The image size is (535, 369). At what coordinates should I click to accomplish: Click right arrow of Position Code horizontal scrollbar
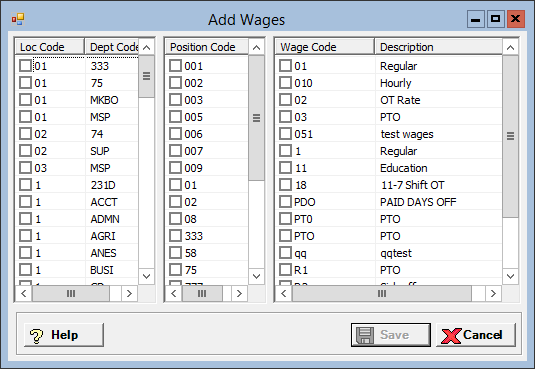point(239,294)
